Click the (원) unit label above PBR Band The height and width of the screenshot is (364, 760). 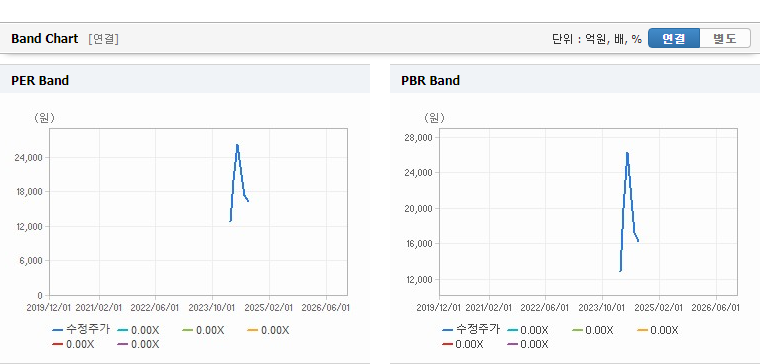click(434, 118)
